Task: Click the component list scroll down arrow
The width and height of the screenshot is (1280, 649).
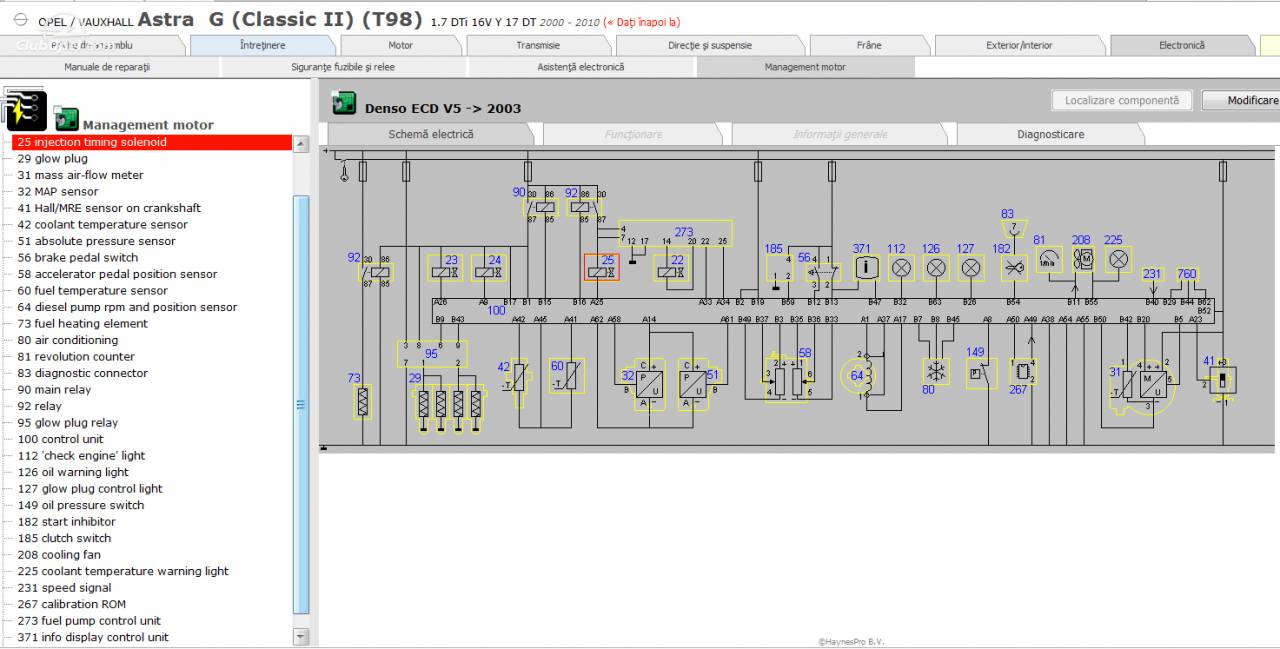Action: pos(301,636)
